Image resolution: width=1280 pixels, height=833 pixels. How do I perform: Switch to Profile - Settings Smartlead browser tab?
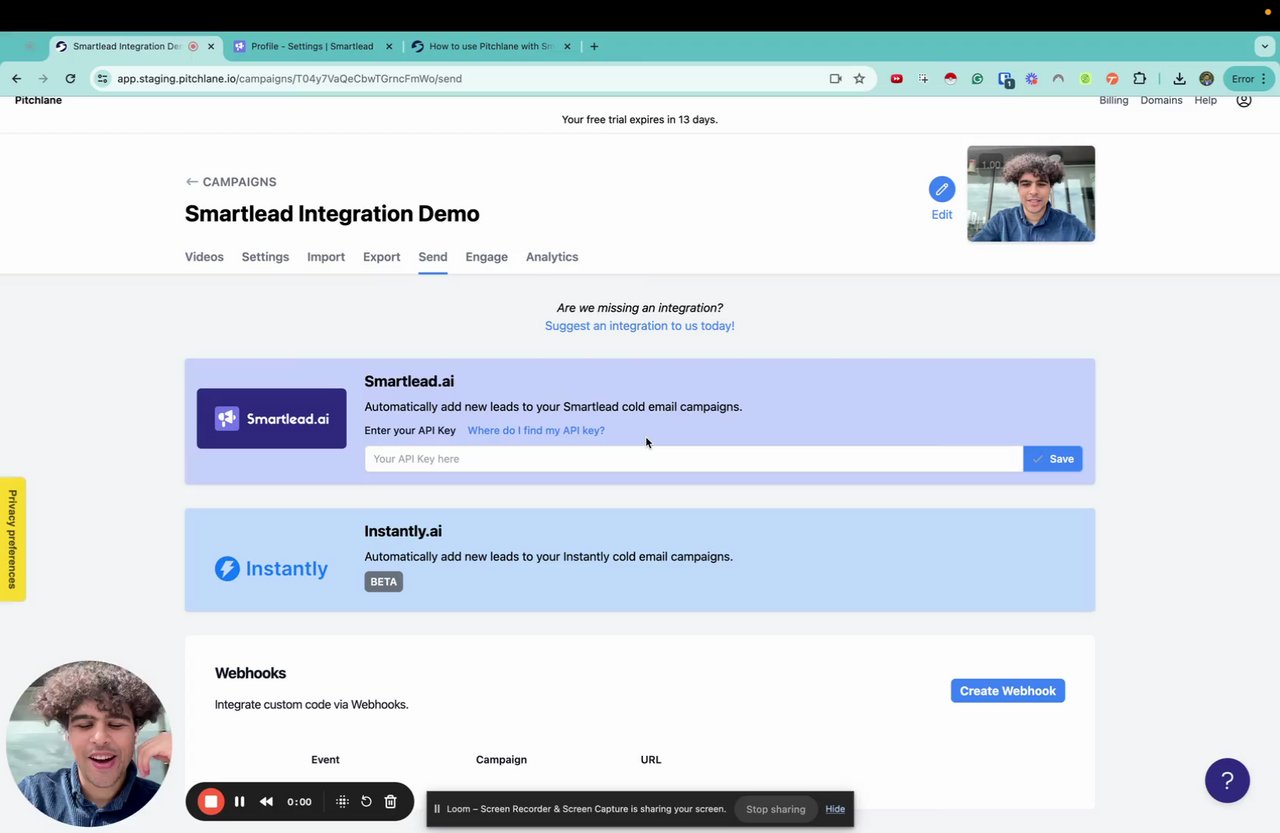[x=313, y=46]
